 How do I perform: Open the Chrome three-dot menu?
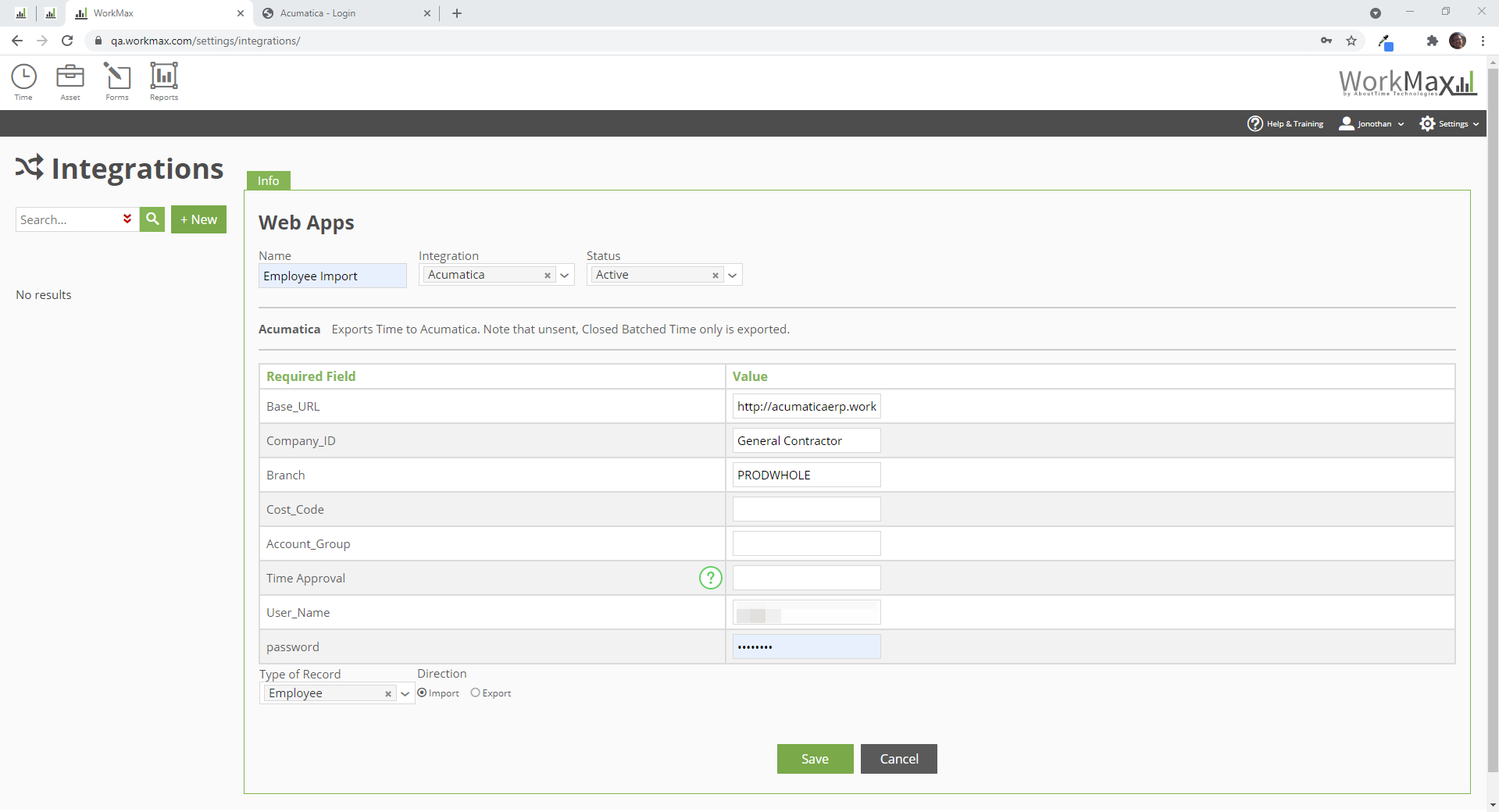(1483, 41)
